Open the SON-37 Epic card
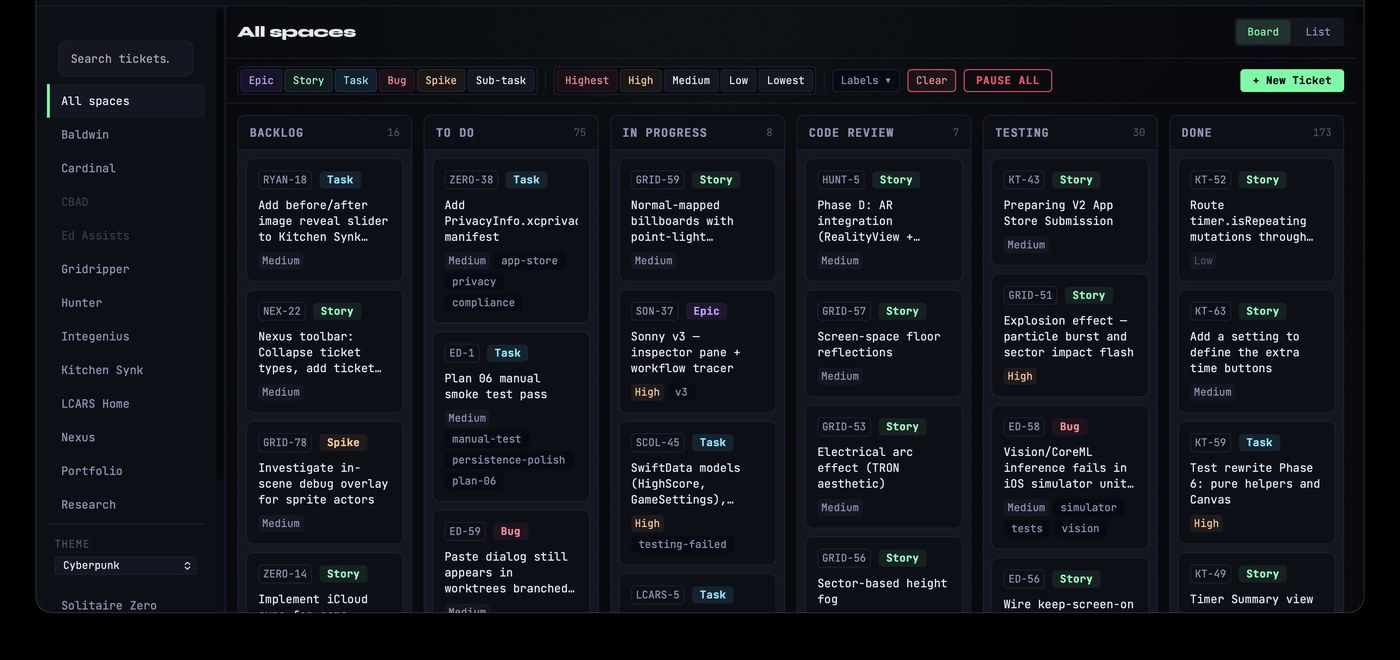The height and width of the screenshot is (660, 1400). [x=698, y=351]
